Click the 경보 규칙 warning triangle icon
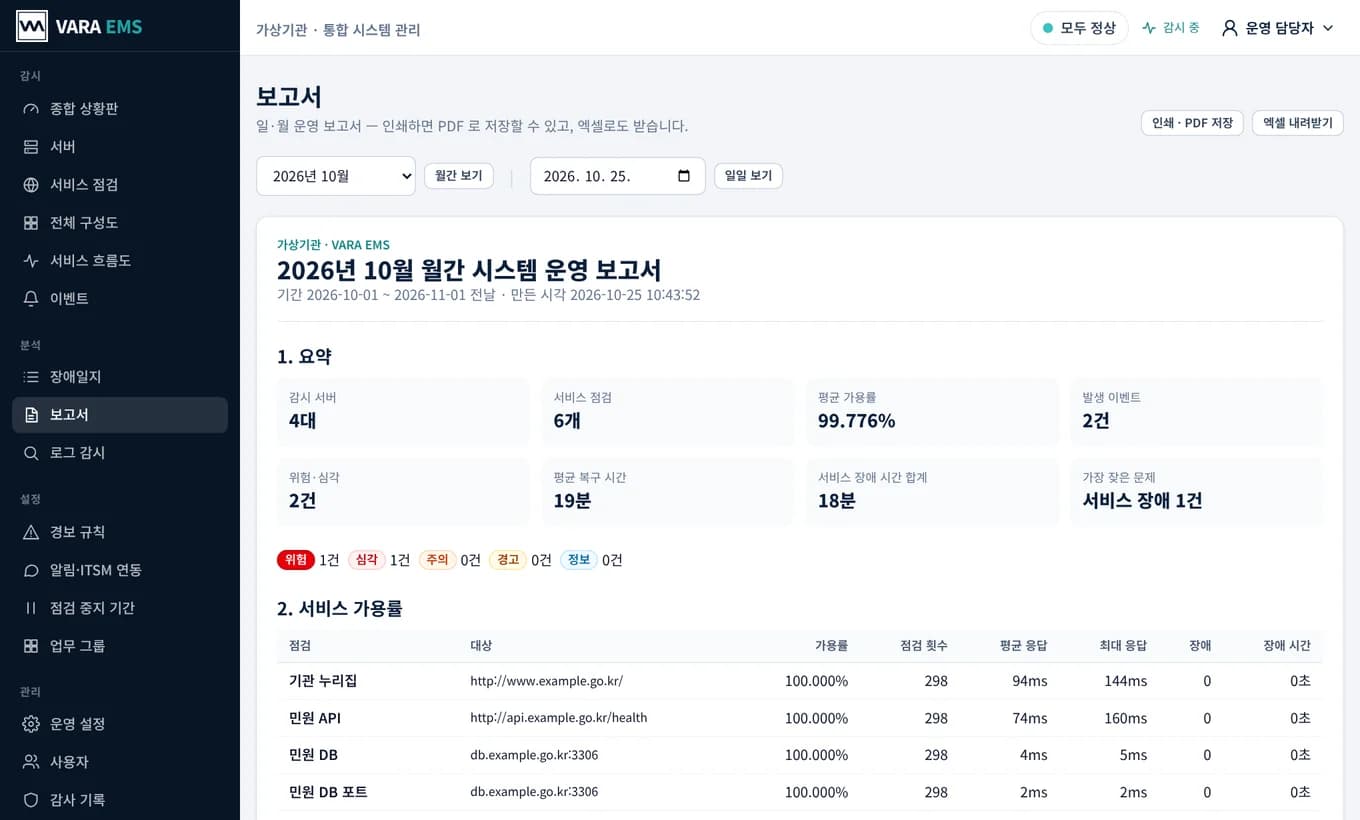 31,532
